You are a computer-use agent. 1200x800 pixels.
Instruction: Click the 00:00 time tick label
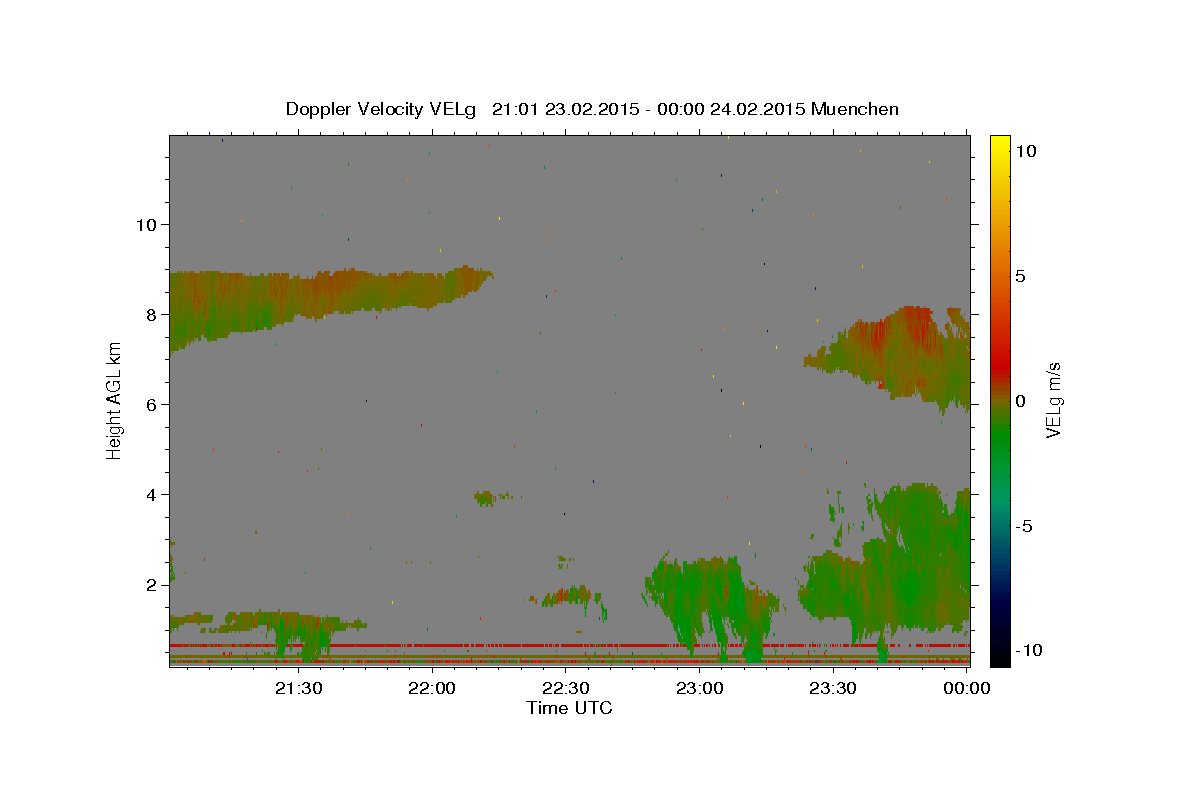coord(966,688)
